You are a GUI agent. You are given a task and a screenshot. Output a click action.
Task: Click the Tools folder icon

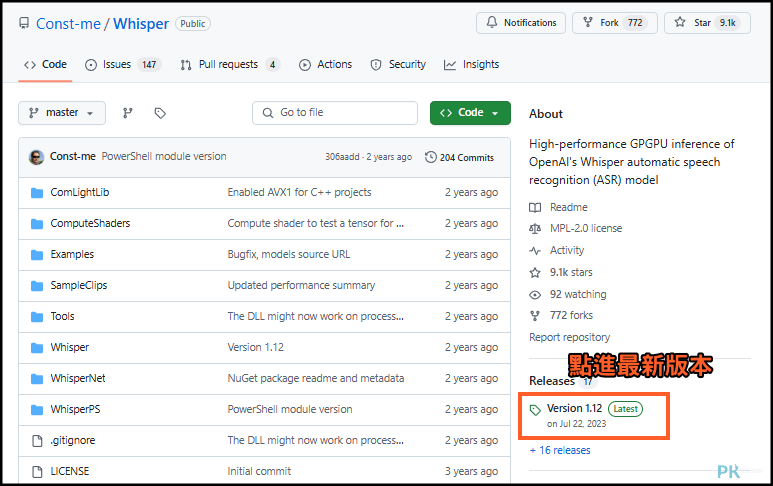coord(37,317)
